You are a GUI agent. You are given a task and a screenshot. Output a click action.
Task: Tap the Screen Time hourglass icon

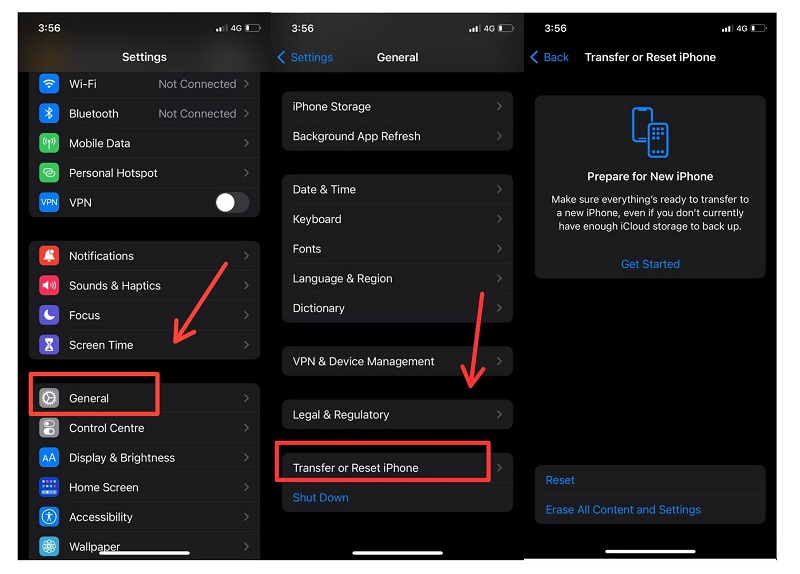coord(49,345)
